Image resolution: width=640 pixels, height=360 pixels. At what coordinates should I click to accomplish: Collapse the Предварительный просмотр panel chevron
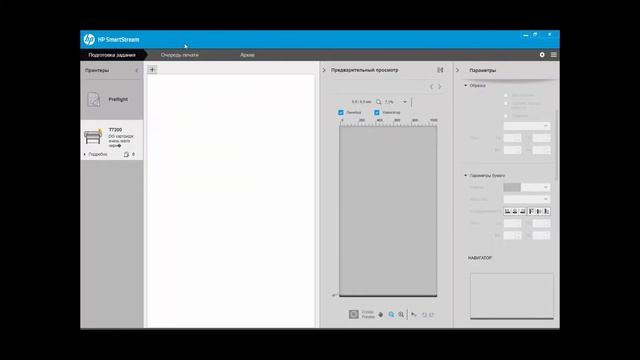[x=324, y=70]
